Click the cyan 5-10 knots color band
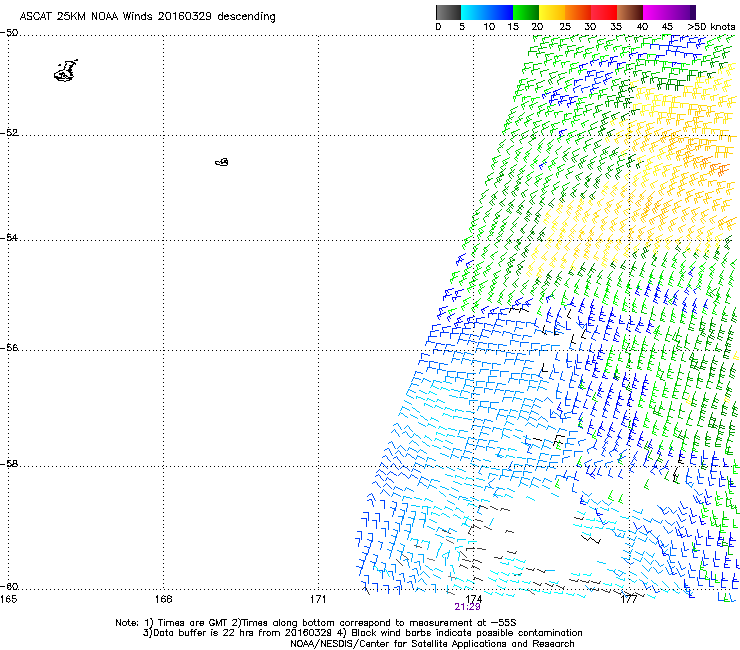This screenshot has height=650, width=740. coord(473,12)
